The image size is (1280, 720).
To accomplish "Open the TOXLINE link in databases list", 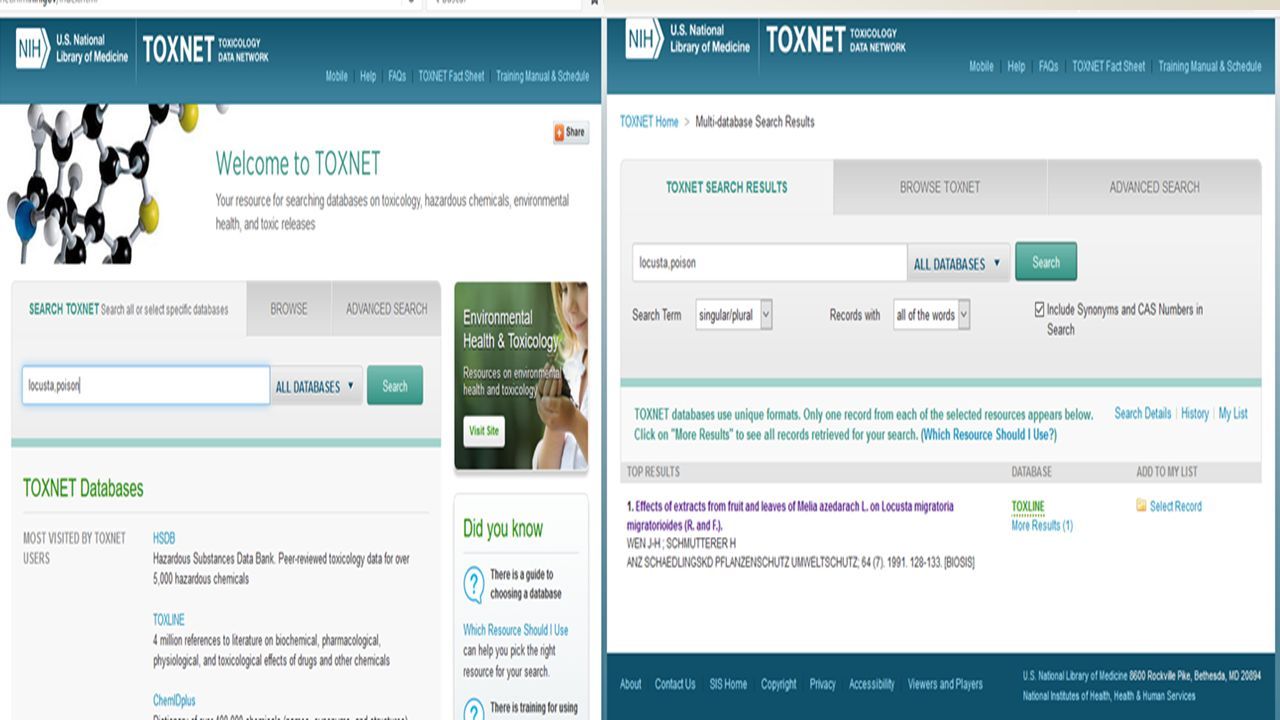I will pos(169,620).
